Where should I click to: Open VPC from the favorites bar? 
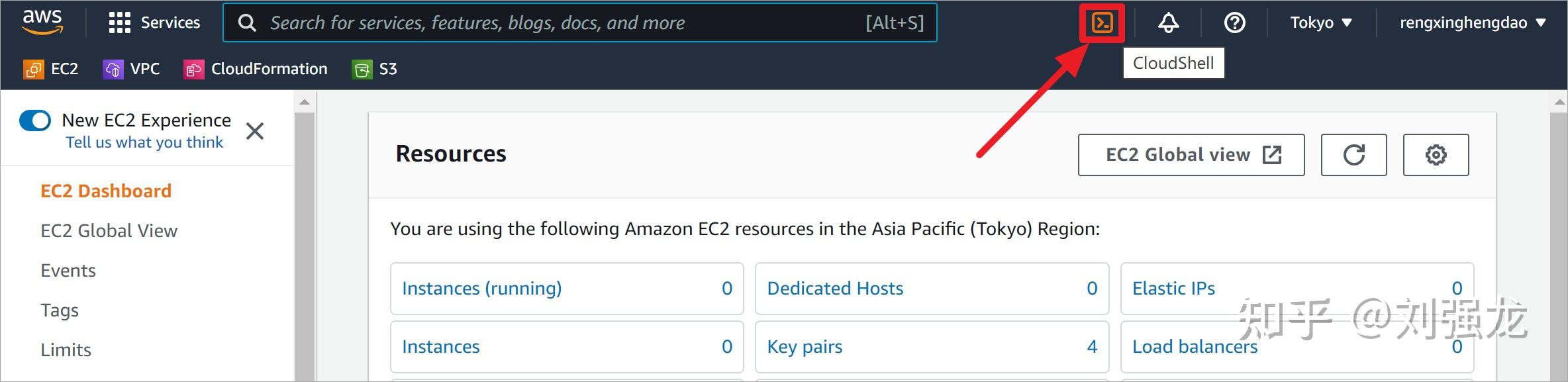(131, 69)
